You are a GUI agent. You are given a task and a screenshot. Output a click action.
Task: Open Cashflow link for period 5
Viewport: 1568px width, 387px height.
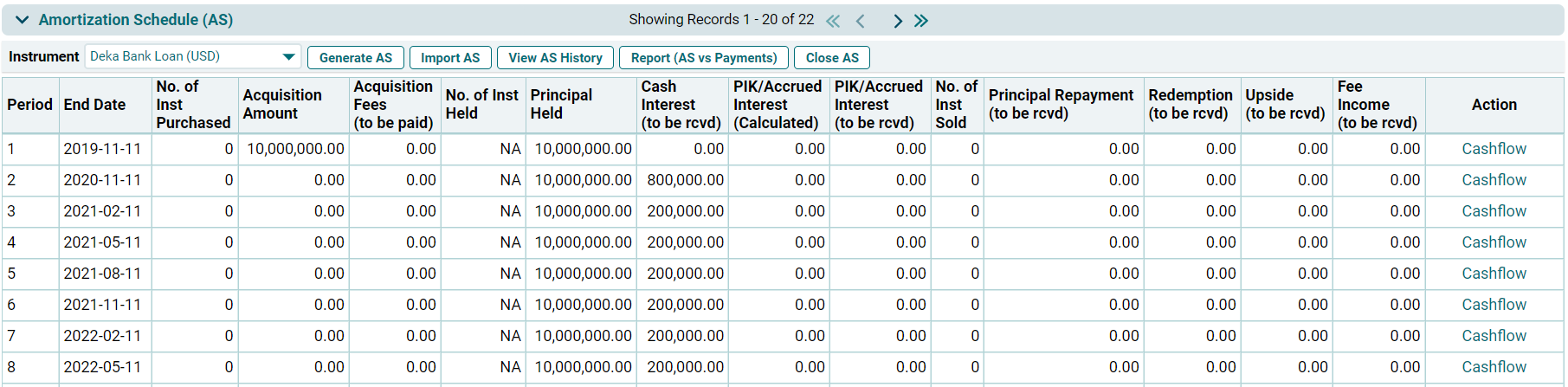(1494, 274)
